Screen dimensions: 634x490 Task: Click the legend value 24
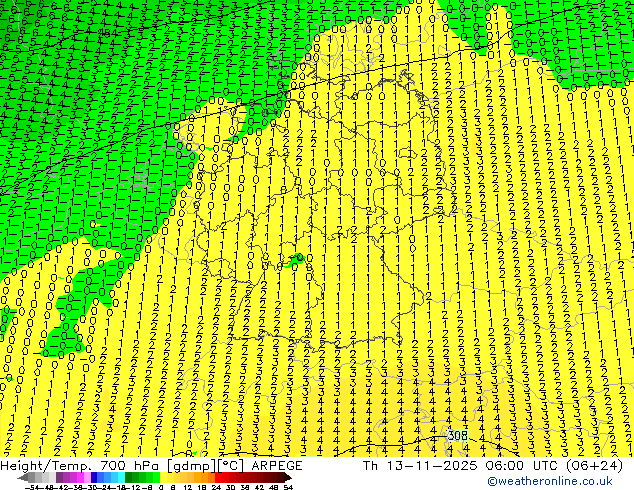(x=216, y=487)
